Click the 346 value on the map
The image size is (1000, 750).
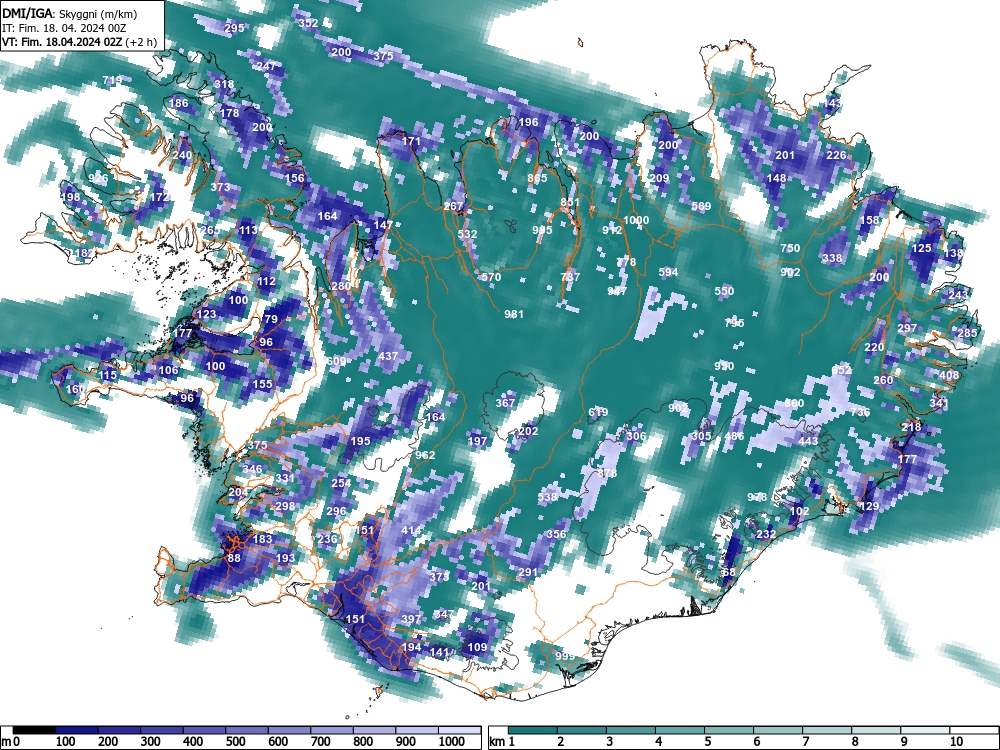coord(253,469)
